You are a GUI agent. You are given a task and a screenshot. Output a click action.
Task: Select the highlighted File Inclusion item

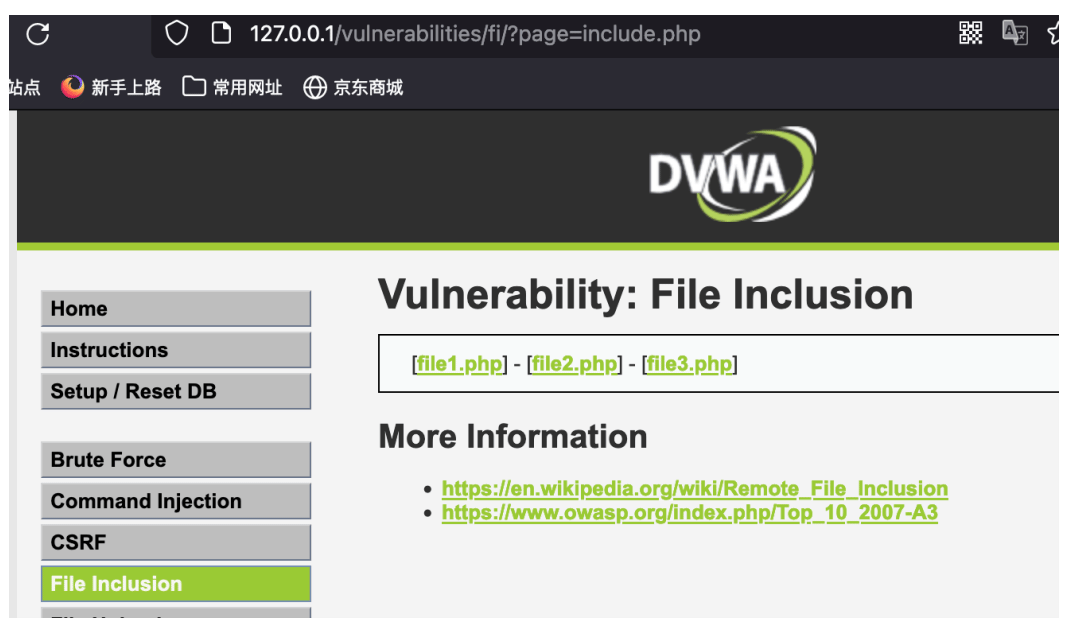176,584
